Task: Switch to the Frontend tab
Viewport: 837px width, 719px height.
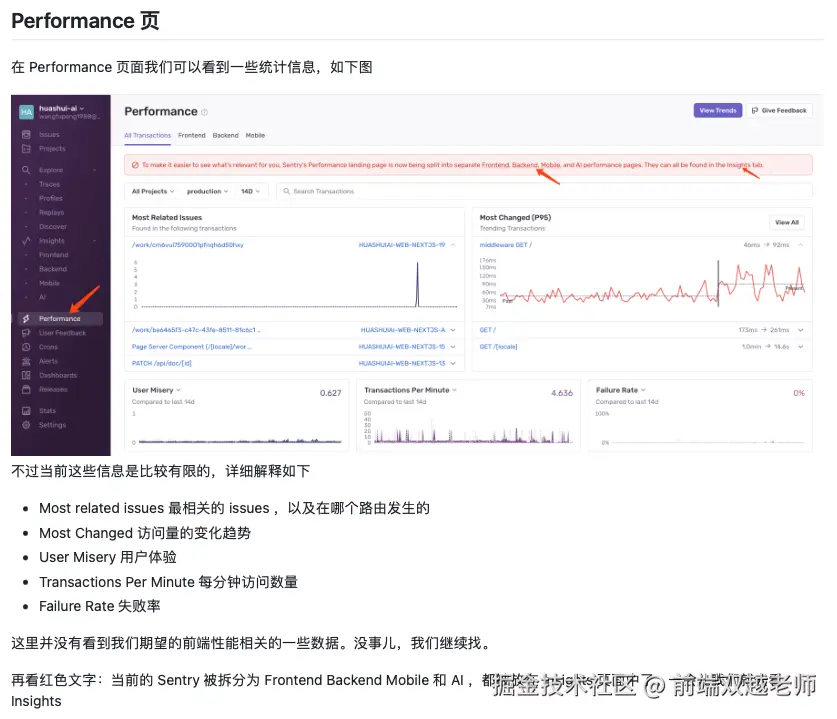Action: [192, 136]
